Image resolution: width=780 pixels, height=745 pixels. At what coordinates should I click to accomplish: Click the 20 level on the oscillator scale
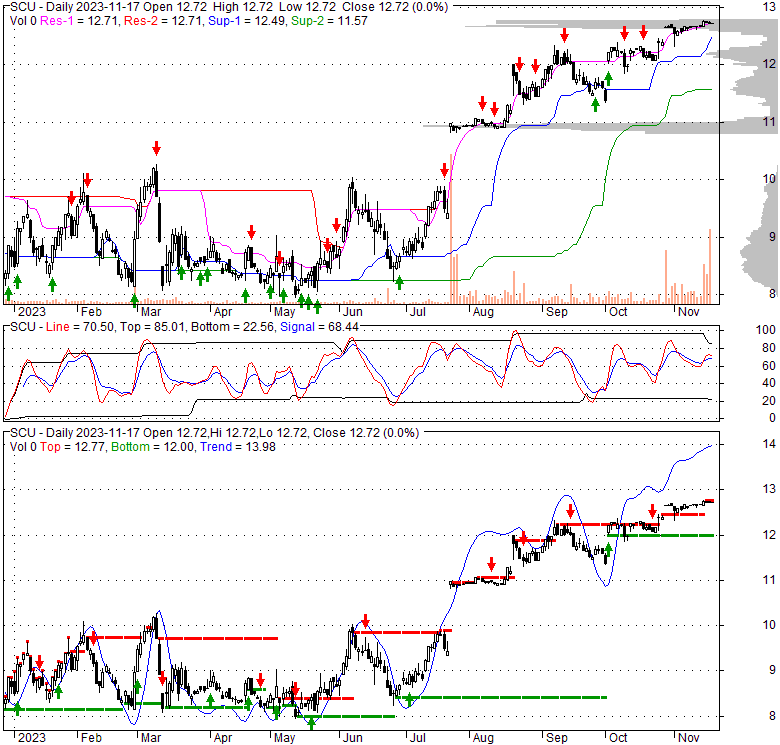769,401
